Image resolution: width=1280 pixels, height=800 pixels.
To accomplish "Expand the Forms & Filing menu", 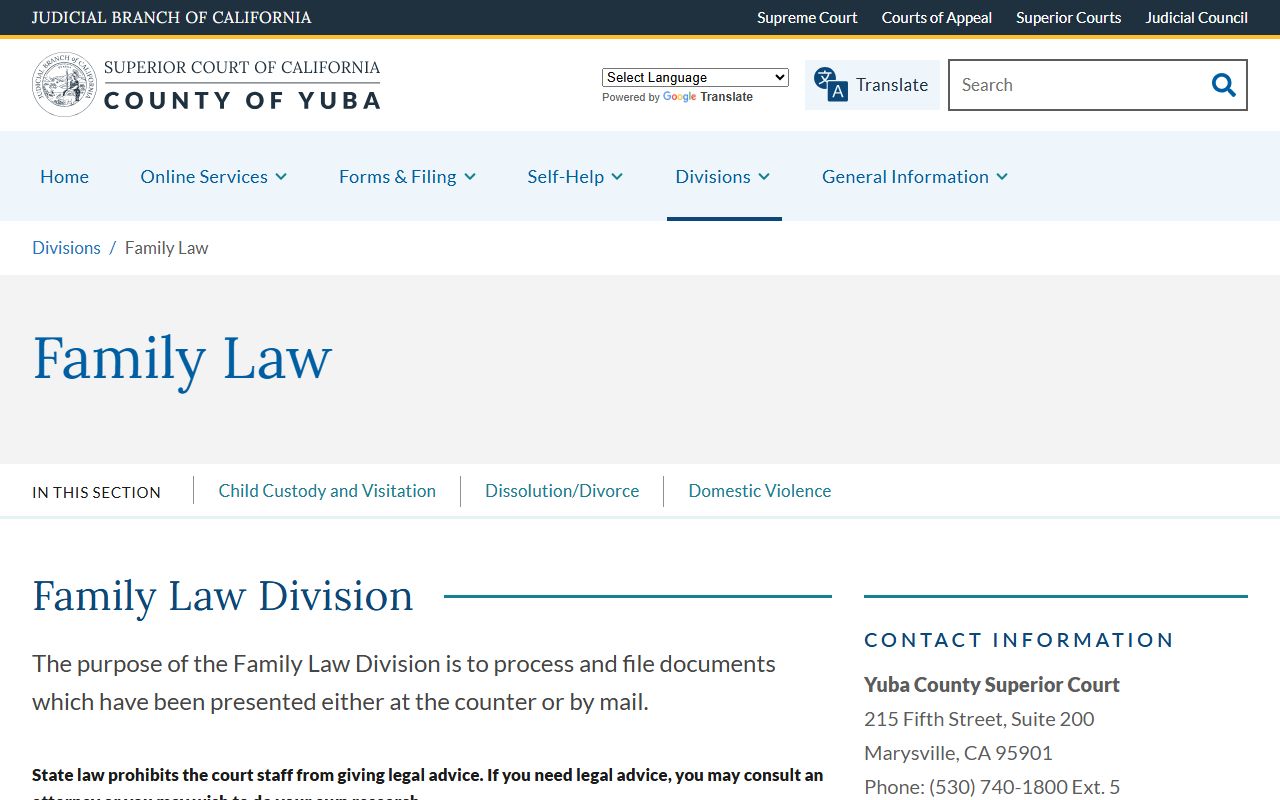I will (x=407, y=176).
